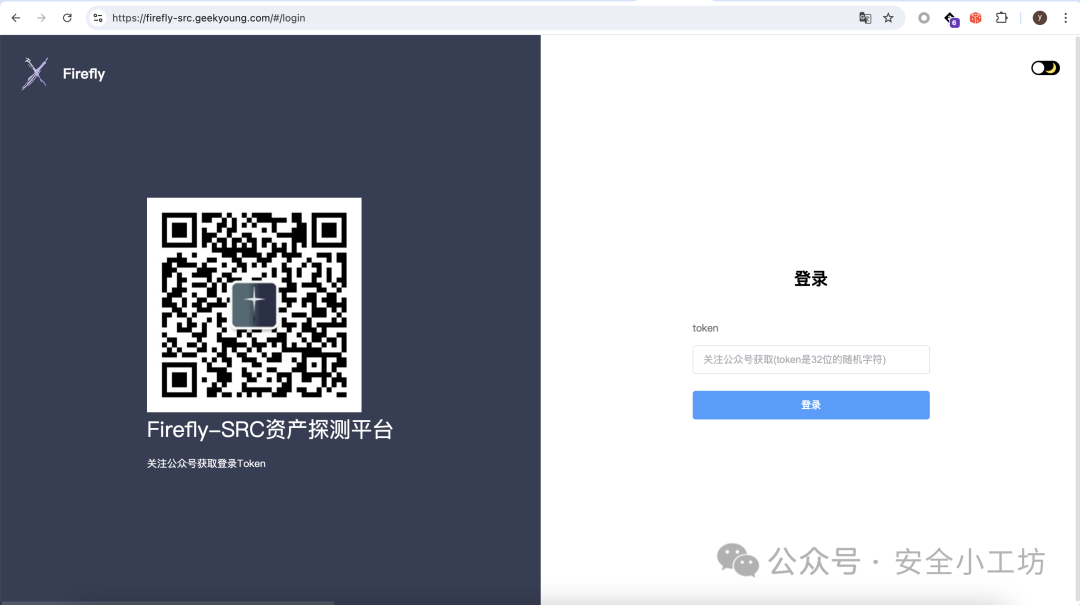Click the gray circle extension icon
Viewport: 1080px width, 605px height.
click(x=924, y=18)
